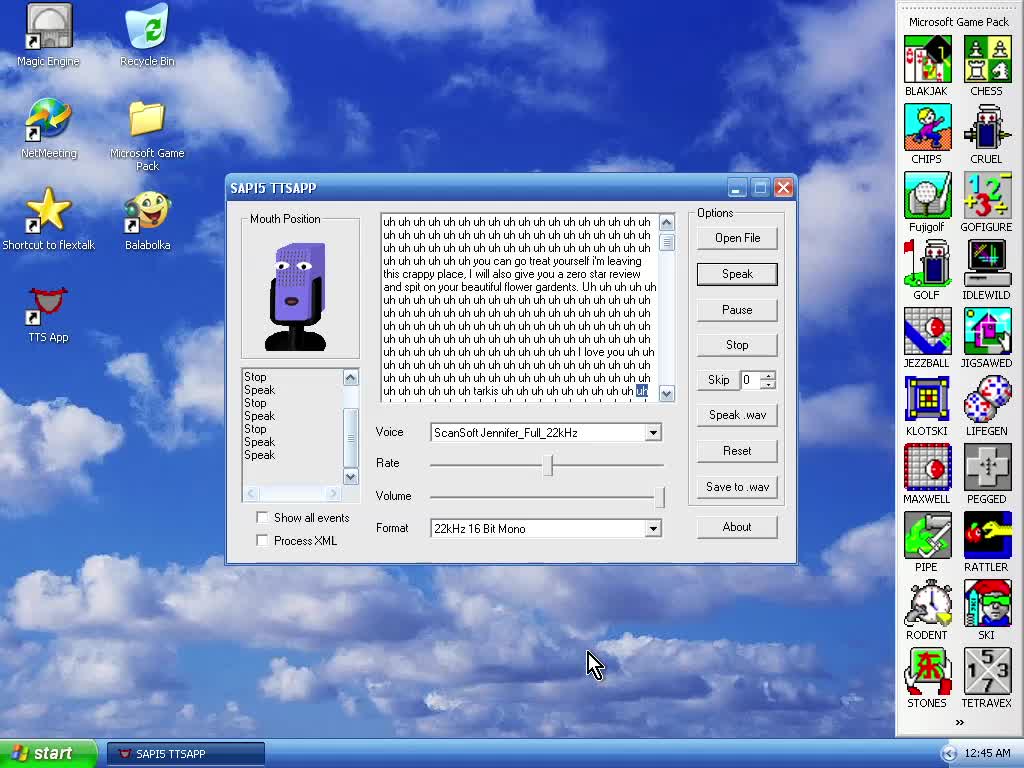Click the Rate slider thumb
This screenshot has width=1024, height=768.
tap(549, 465)
